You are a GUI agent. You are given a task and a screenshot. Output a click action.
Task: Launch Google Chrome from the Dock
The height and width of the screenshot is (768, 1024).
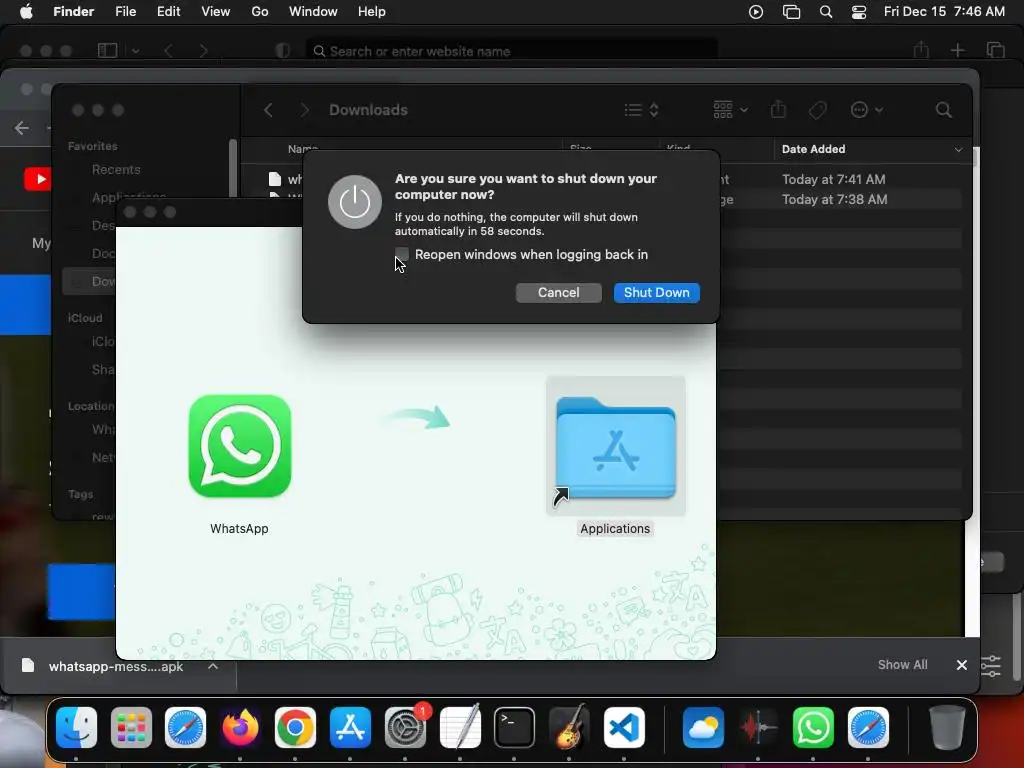(295, 727)
